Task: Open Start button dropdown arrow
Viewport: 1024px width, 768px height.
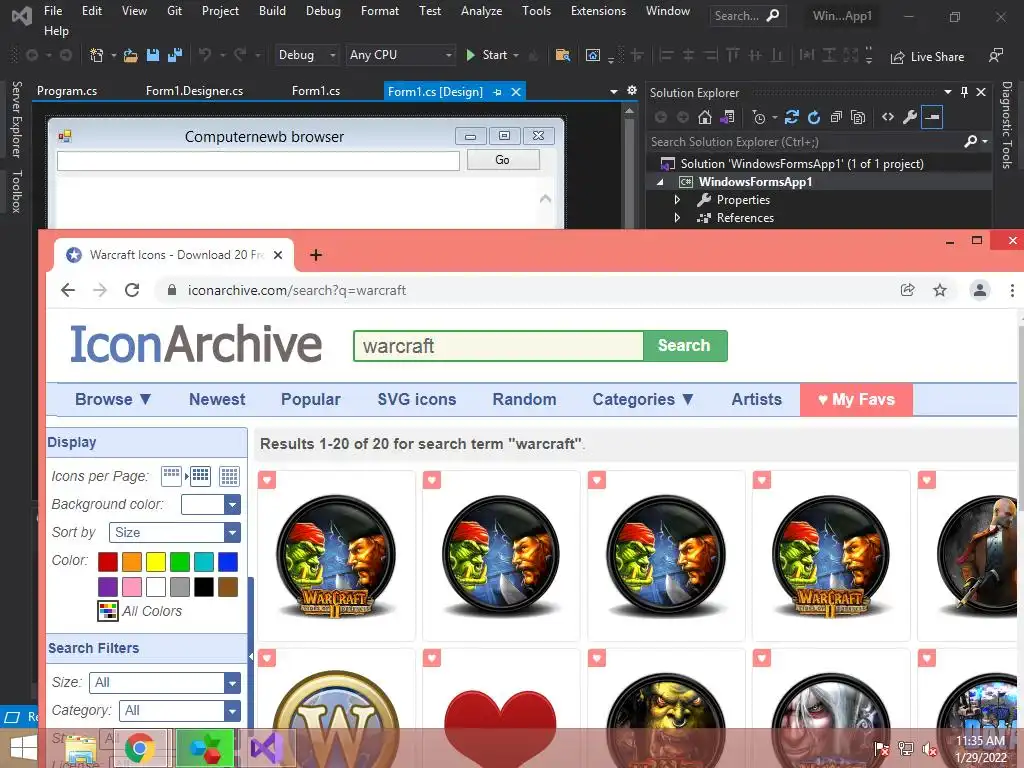Action: (x=516, y=56)
